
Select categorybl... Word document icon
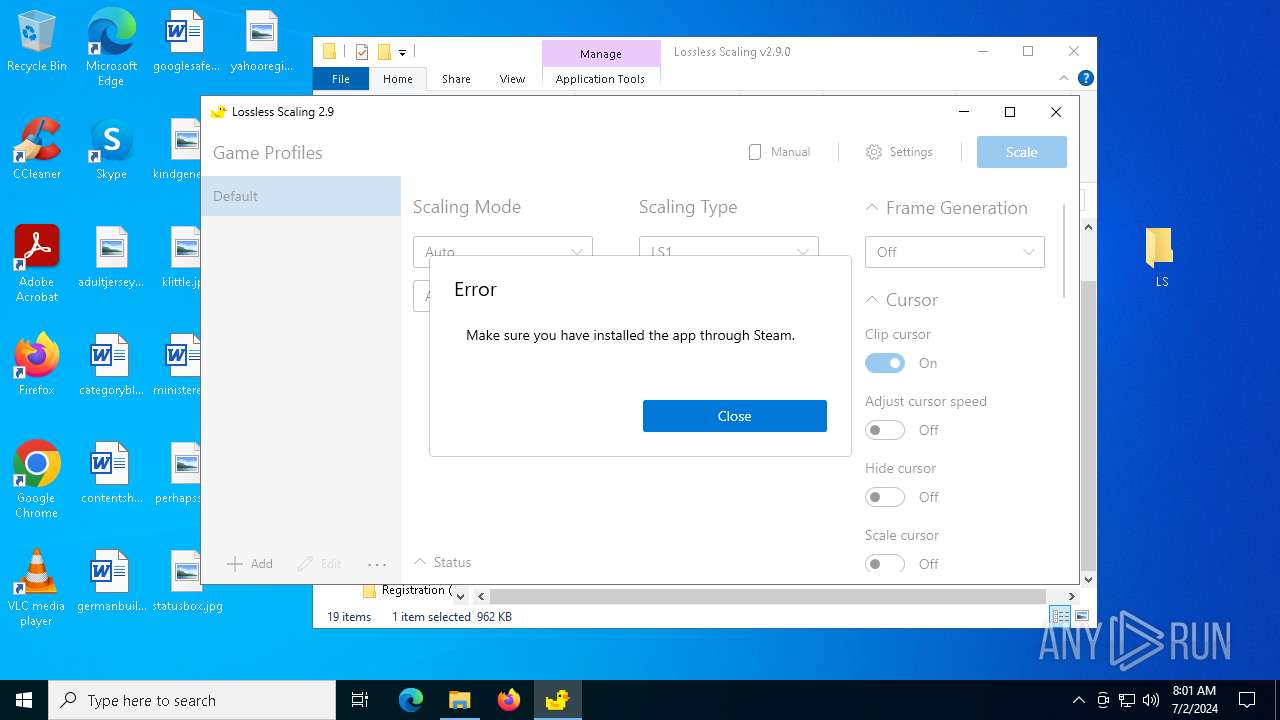[x=111, y=365]
